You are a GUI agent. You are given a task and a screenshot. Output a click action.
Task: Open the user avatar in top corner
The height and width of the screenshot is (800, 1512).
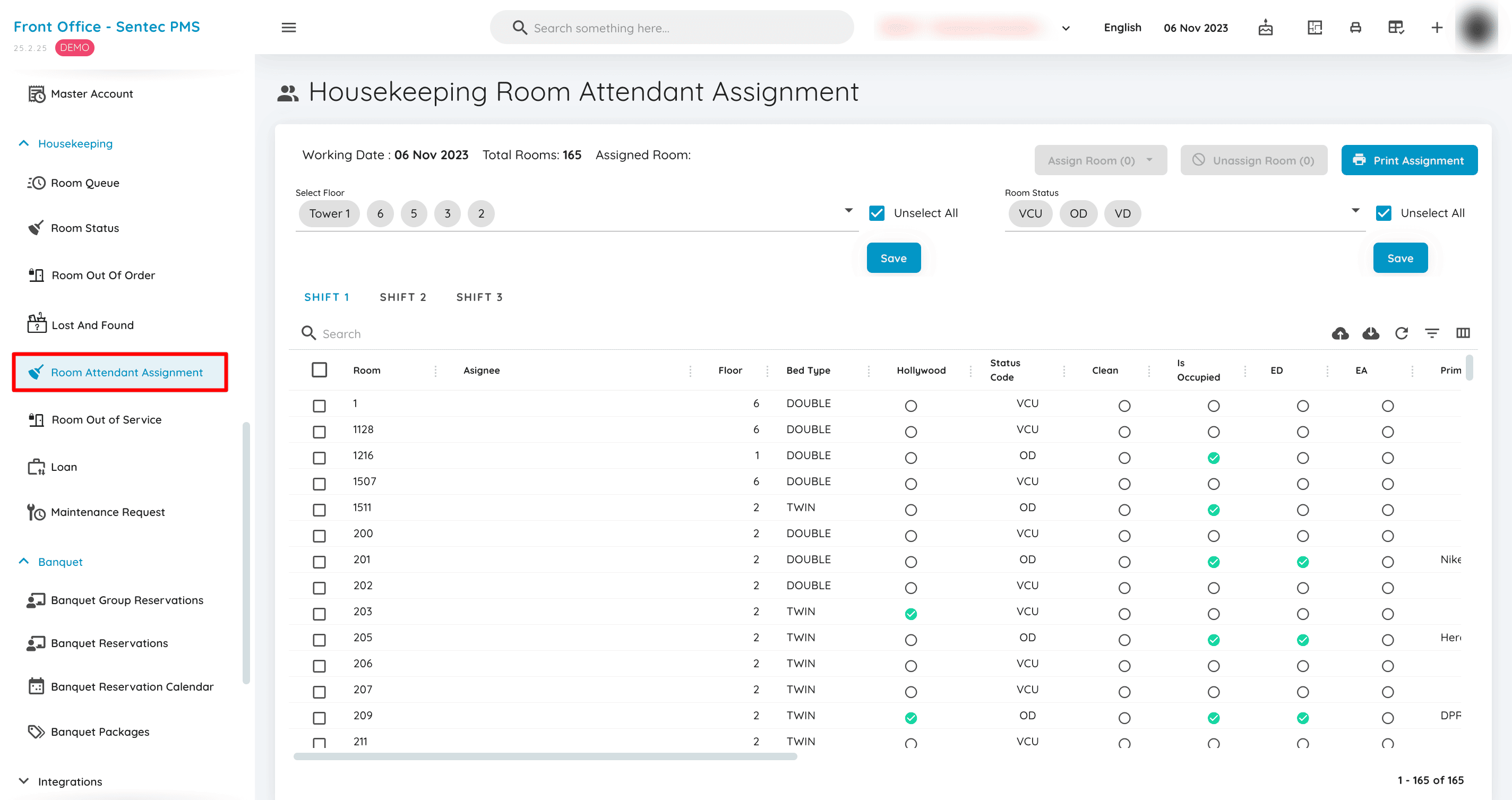(1477, 27)
